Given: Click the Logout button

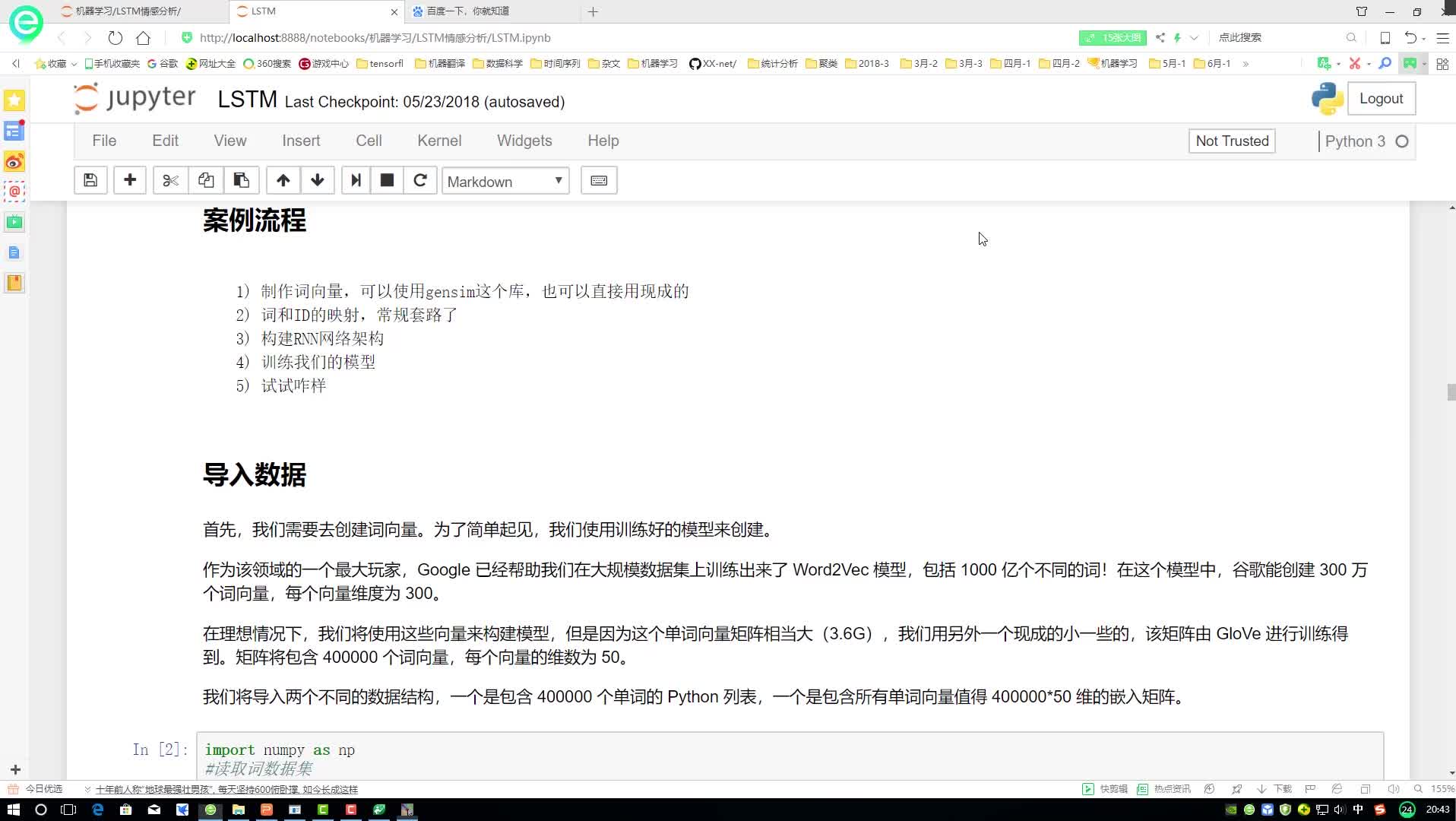Looking at the screenshot, I should 1381,99.
